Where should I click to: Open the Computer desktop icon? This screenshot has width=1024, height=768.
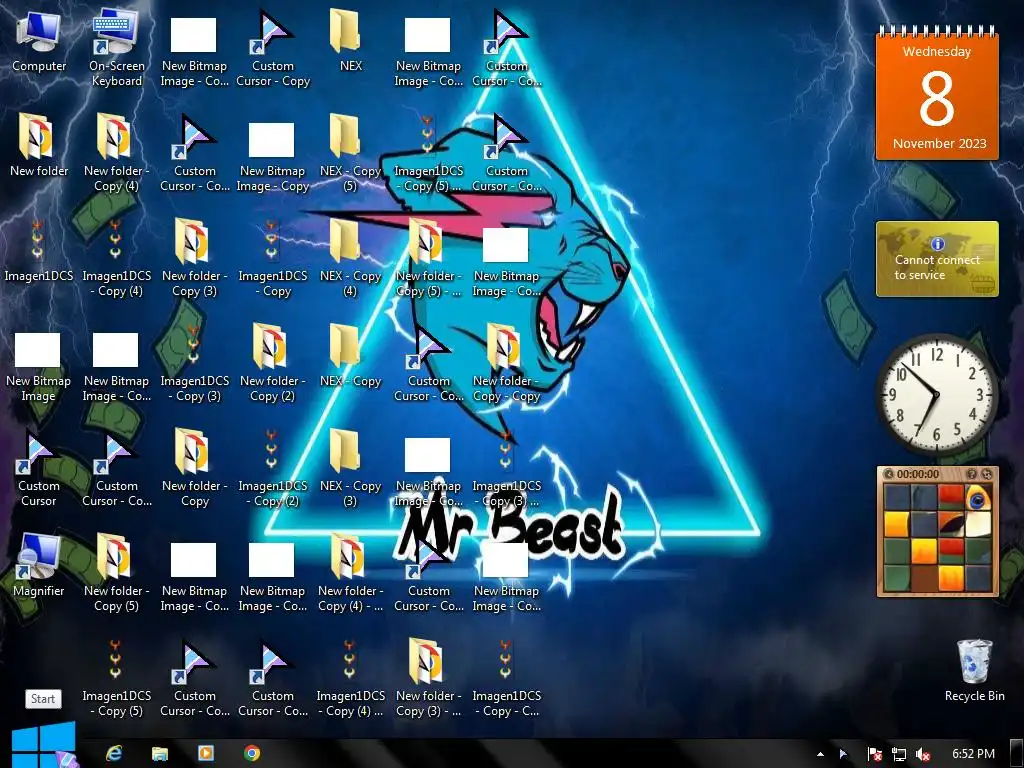(x=39, y=42)
